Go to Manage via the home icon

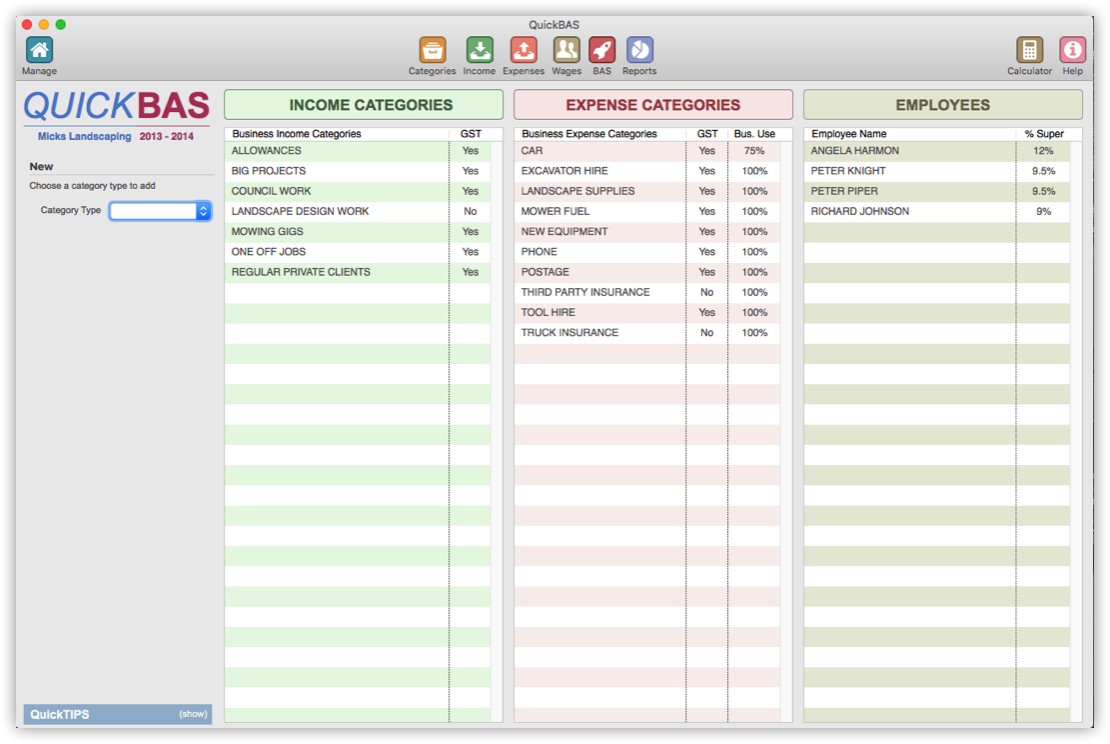pos(39,47)
